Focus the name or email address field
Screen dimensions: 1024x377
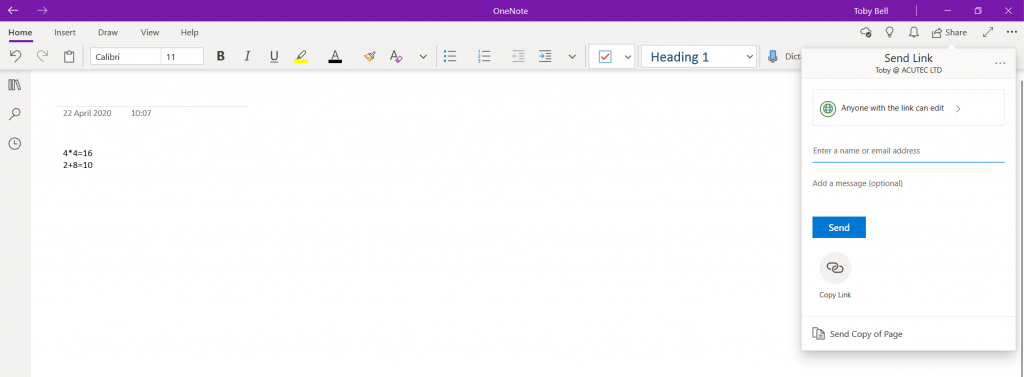point(908,151)
